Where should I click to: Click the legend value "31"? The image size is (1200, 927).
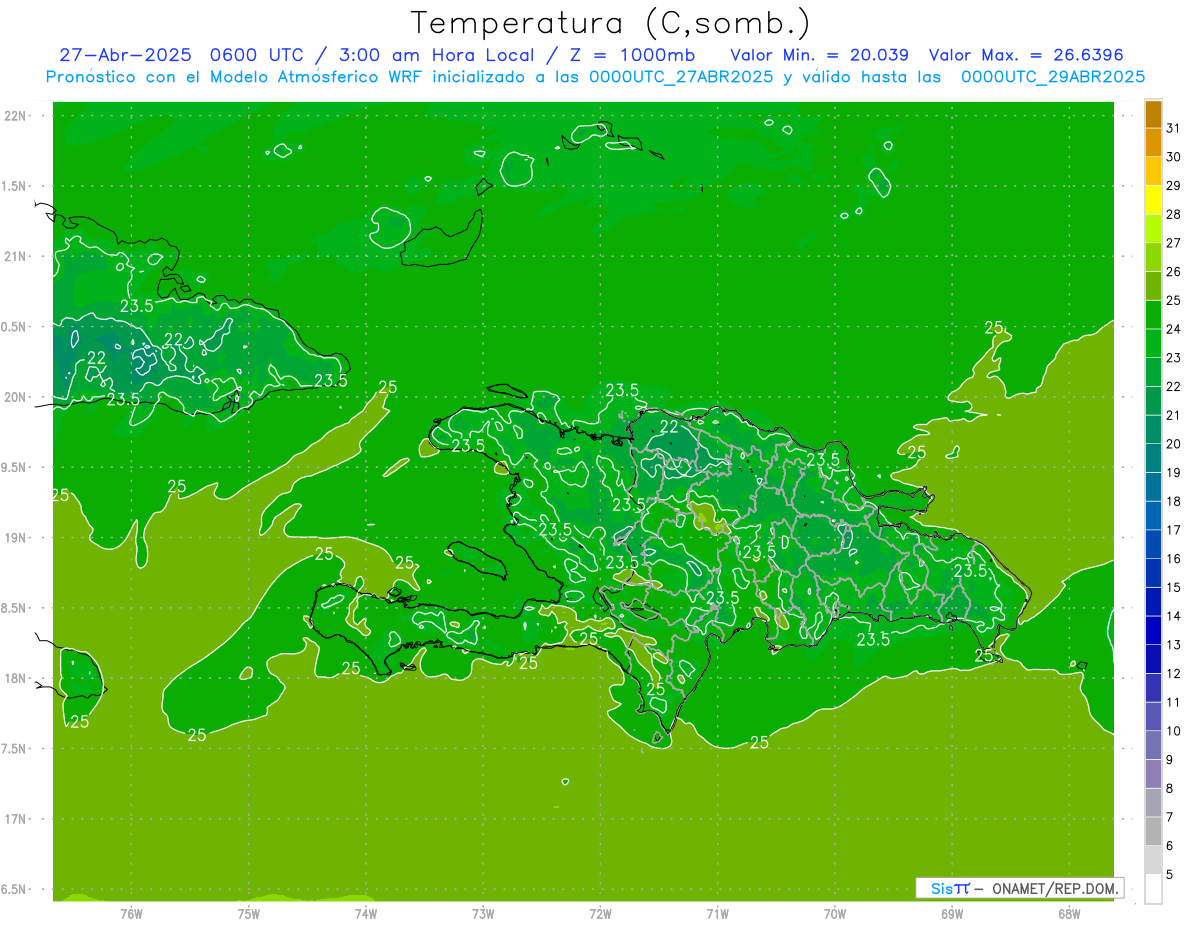coord(1173,128)
